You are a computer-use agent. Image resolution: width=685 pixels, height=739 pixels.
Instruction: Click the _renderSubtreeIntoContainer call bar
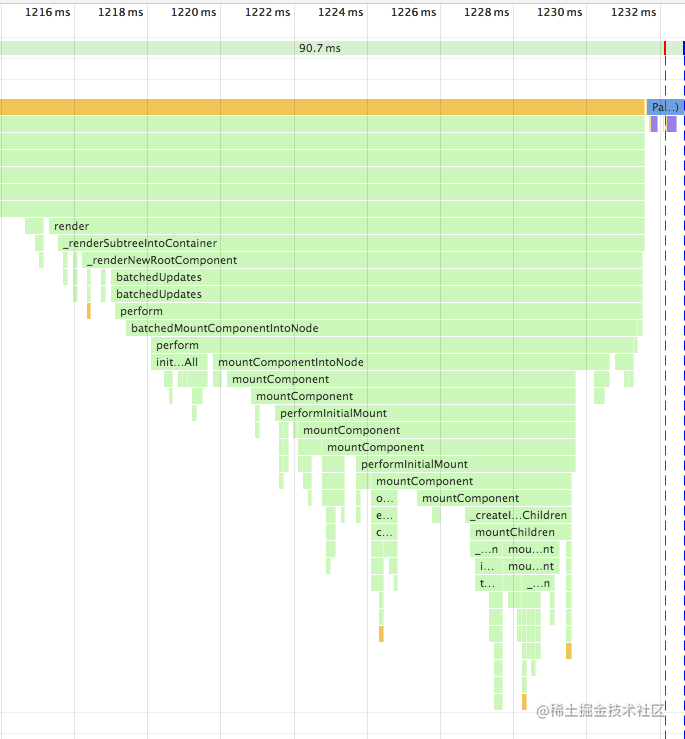[351, 243]
